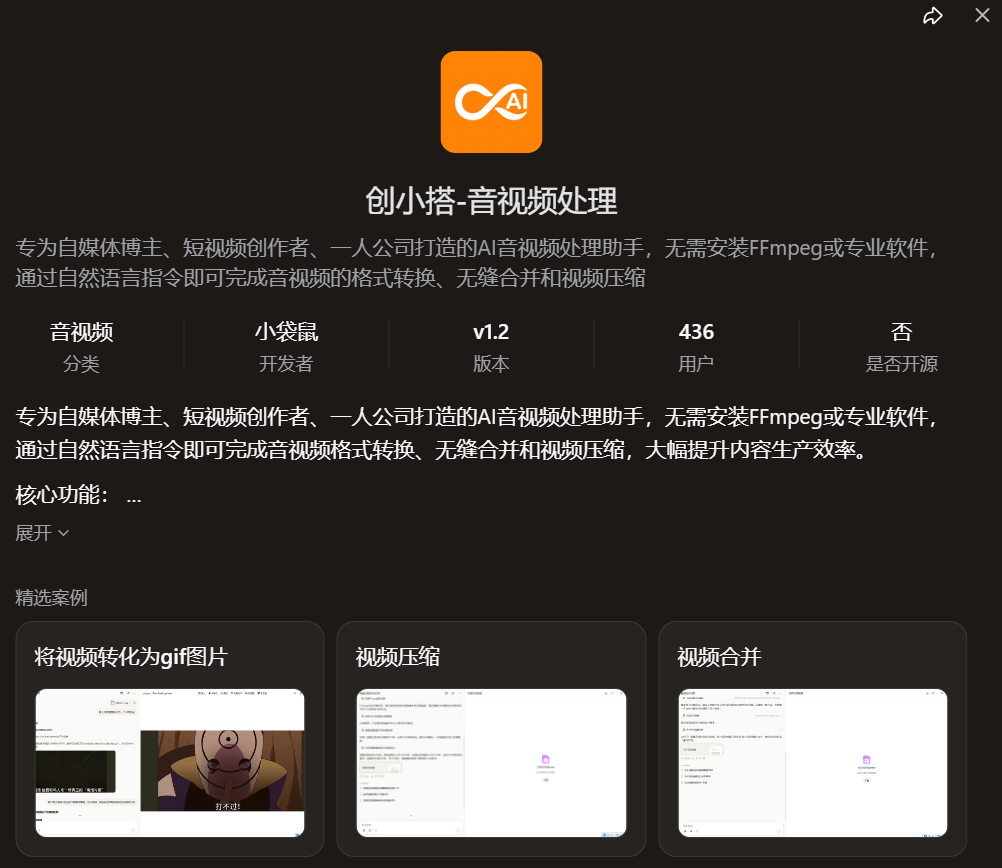Image resolution: width=1002 pixels, height=868 pixels.
Task: Select the 创小搭-音视频处理 title
Action: coord(491,200)
